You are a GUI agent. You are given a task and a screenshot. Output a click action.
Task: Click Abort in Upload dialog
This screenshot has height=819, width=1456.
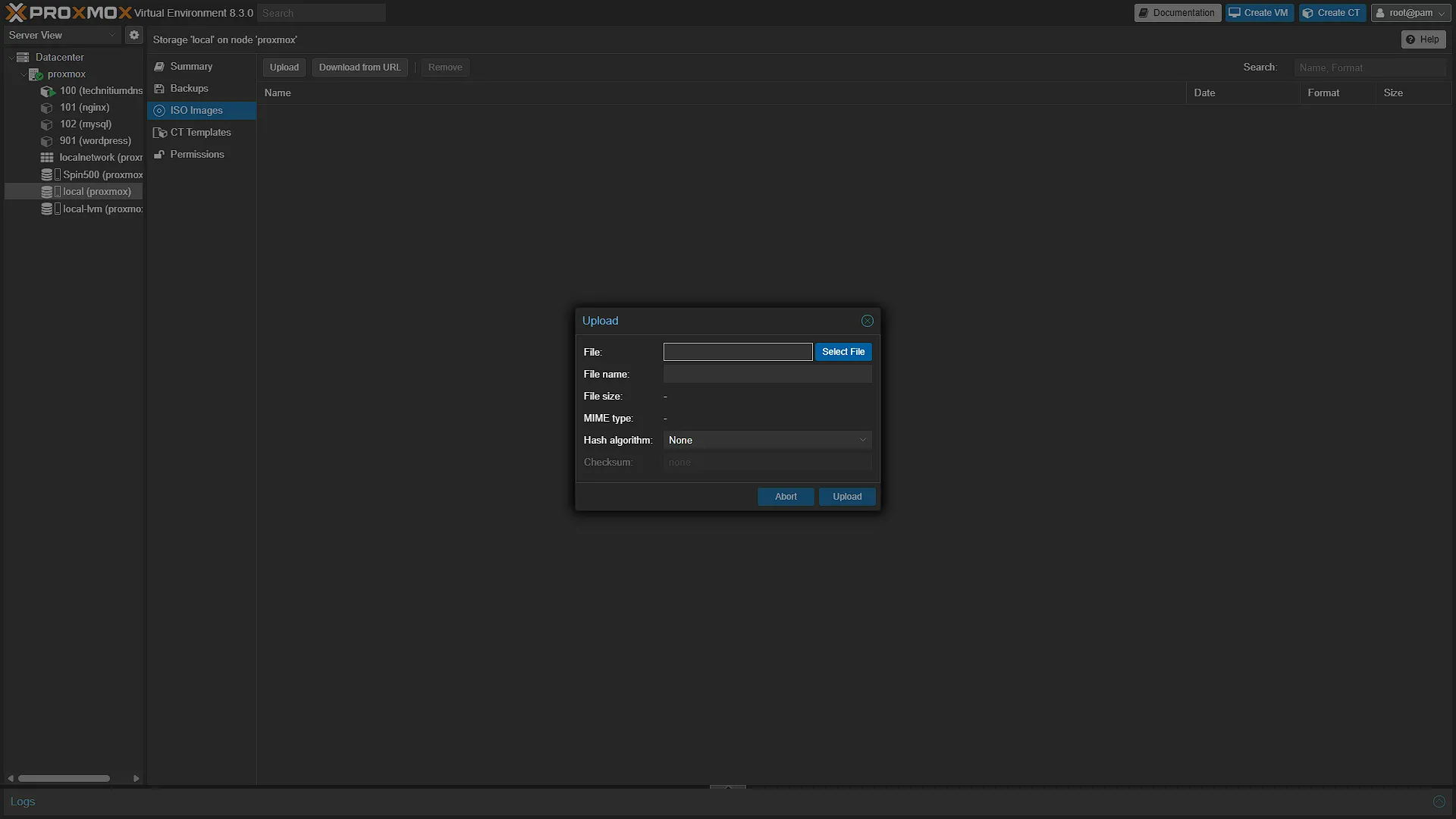click(x=786, y=497)
